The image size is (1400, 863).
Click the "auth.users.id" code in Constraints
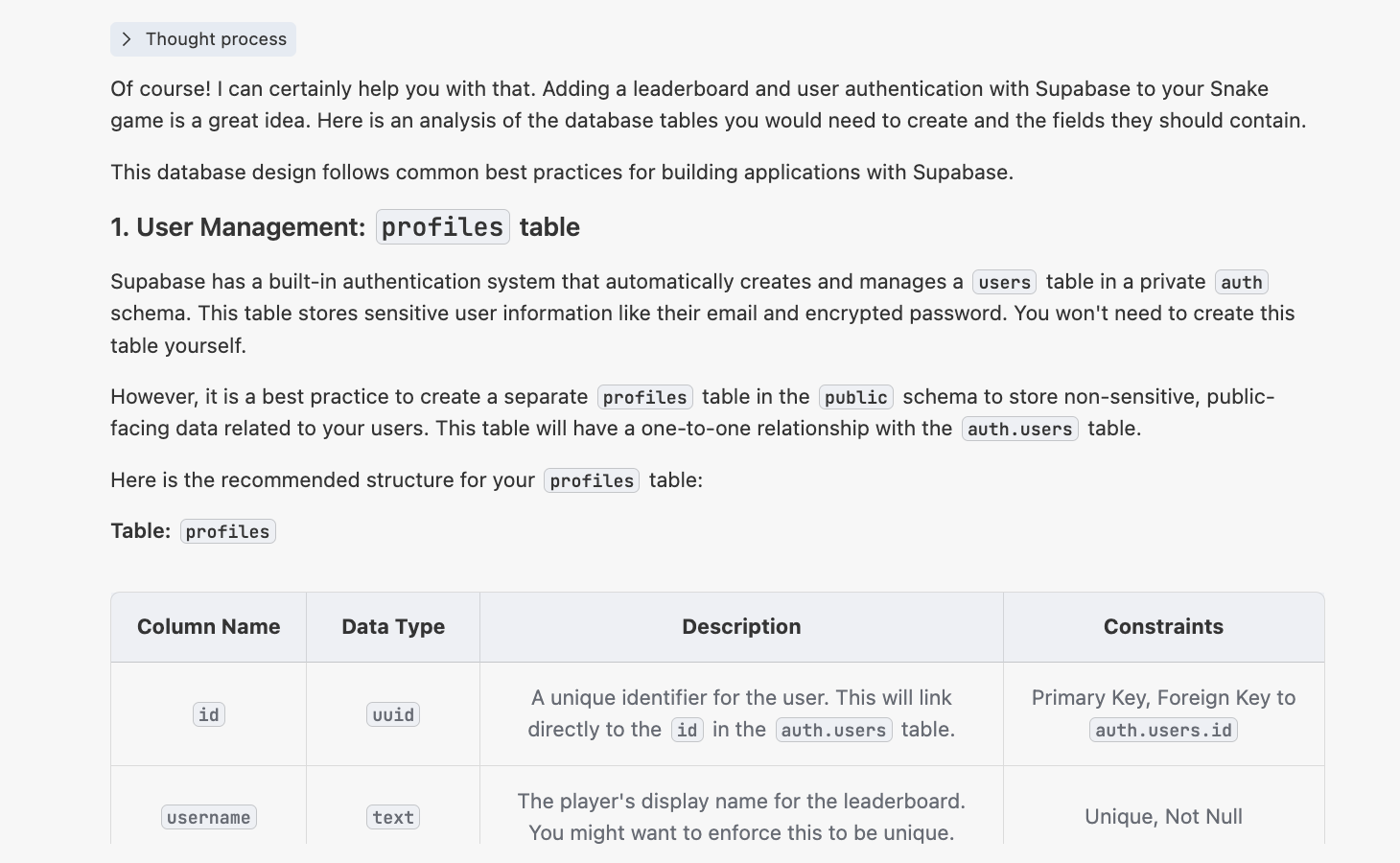pos(1163,731)
